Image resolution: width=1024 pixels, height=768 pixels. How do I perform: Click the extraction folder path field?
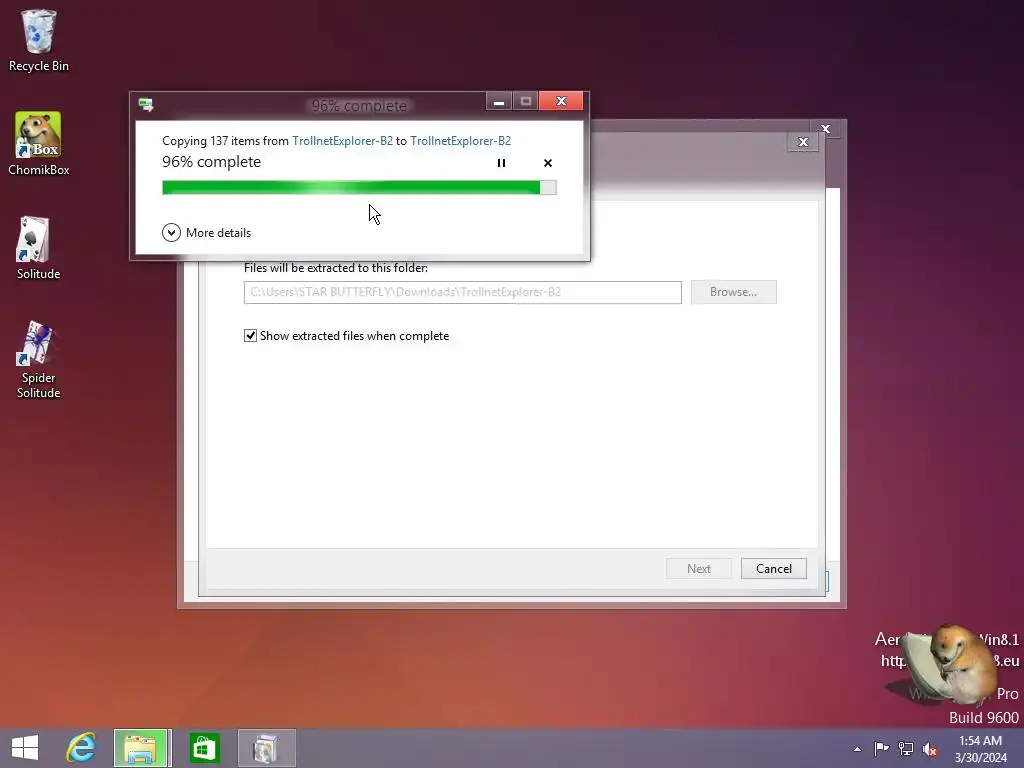click(x=462, y=292)
